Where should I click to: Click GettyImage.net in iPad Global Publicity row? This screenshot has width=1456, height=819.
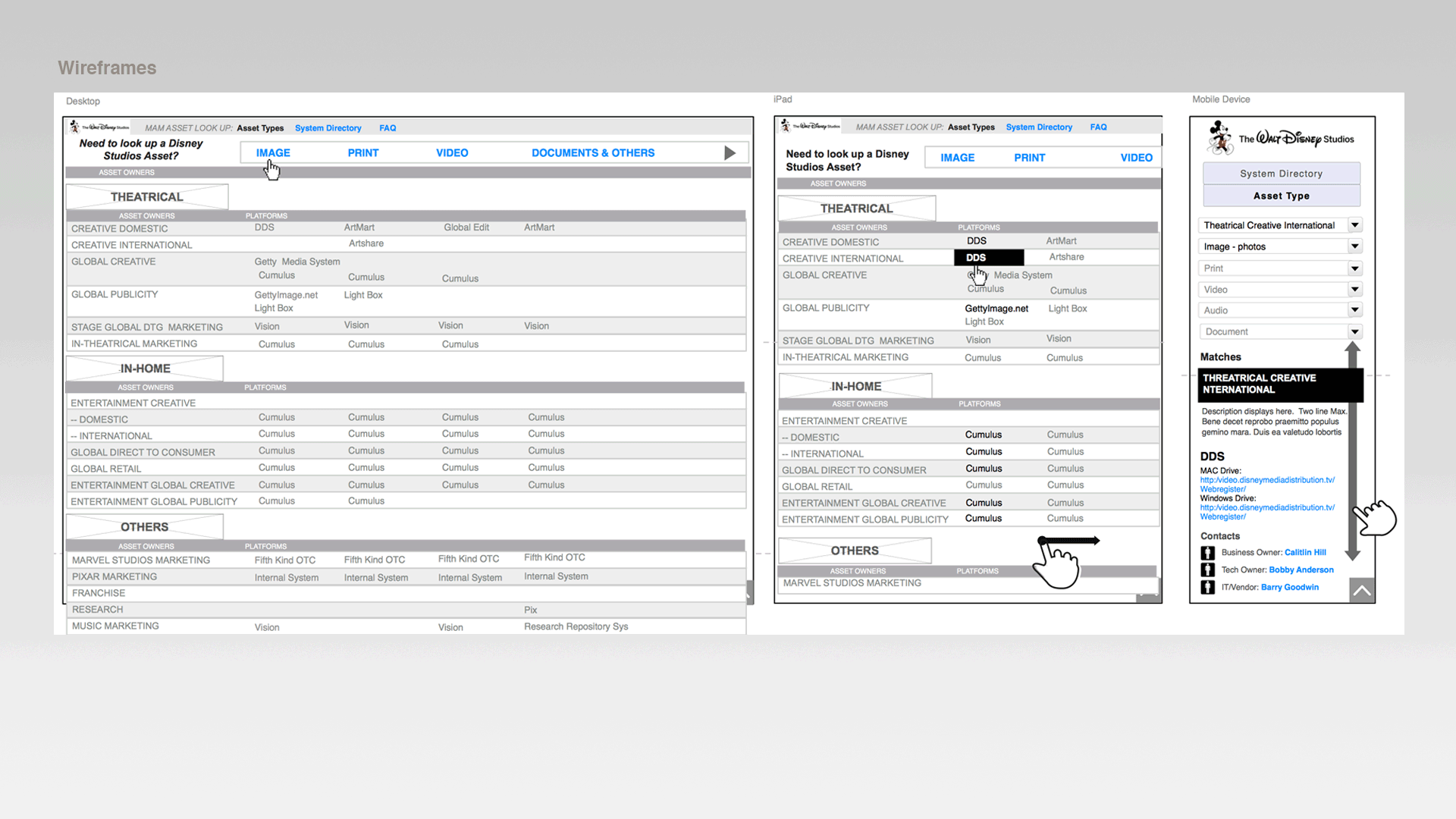pyautogui.click(x=996, y=309)
